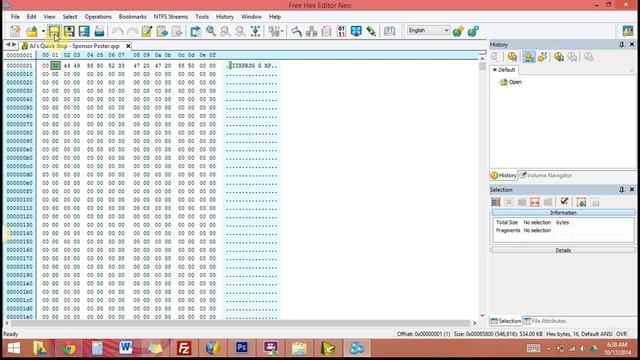Open Photoshop from the taskbar

coord(242,348)
